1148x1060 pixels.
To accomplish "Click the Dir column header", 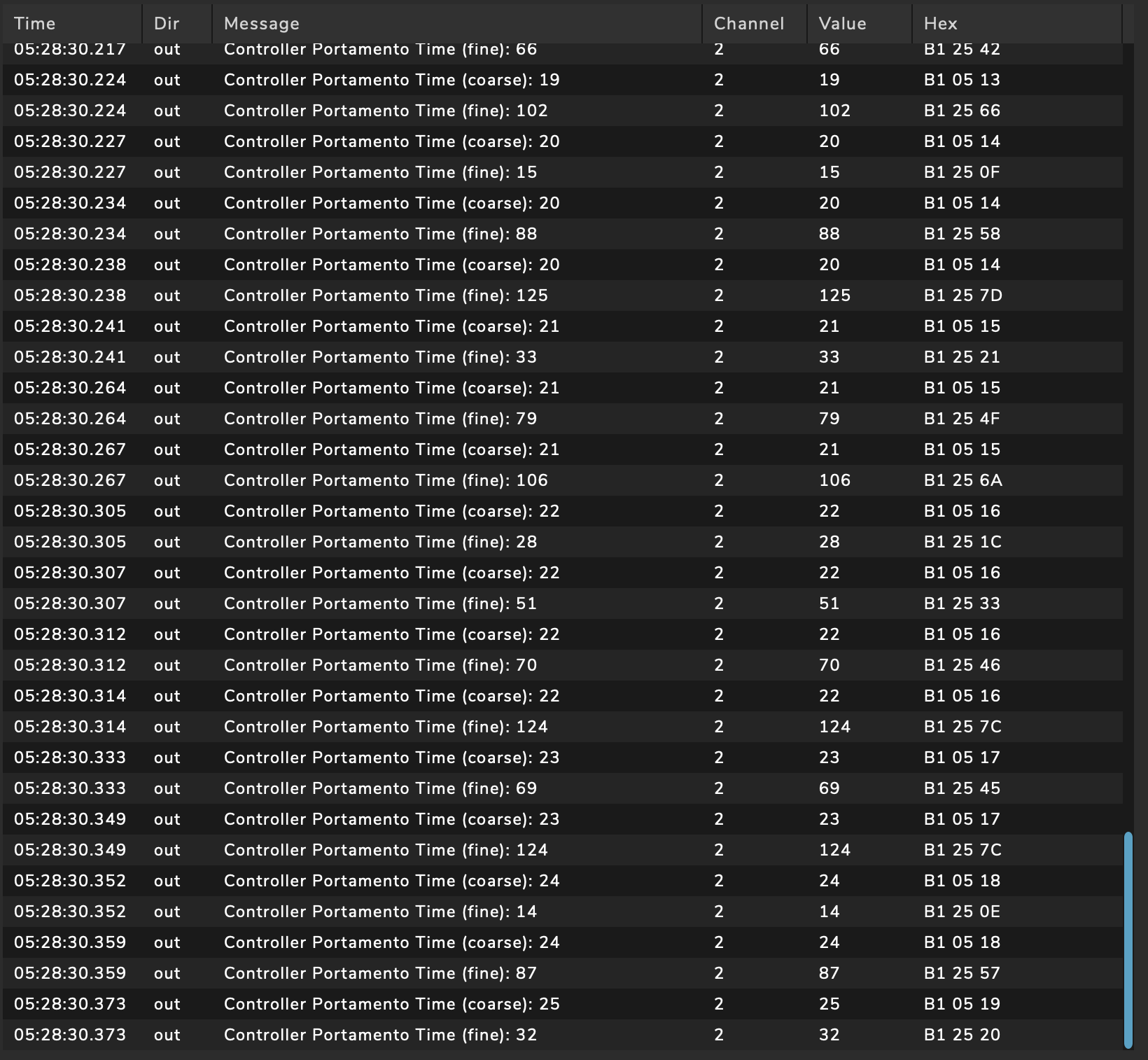I will pos(177,24).
